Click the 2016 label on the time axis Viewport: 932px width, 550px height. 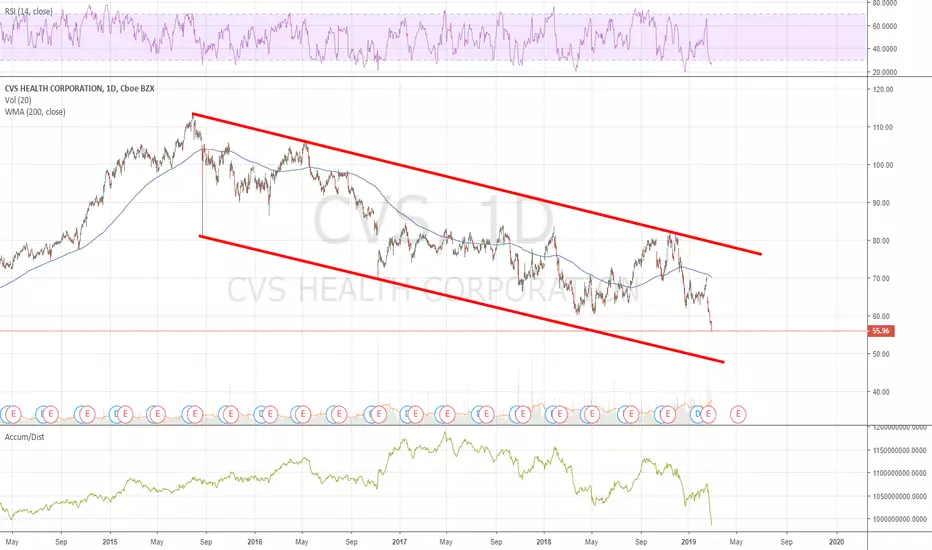tap(254, 542)
